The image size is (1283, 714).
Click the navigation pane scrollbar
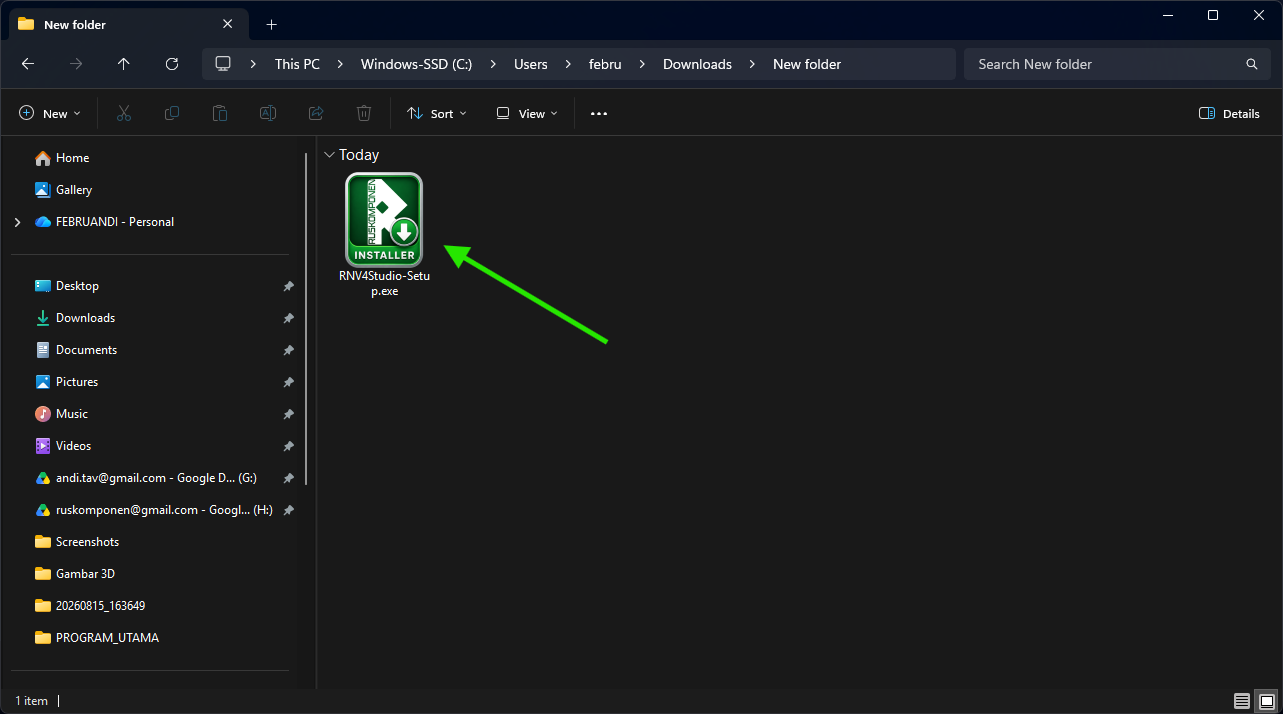(306, 318)
